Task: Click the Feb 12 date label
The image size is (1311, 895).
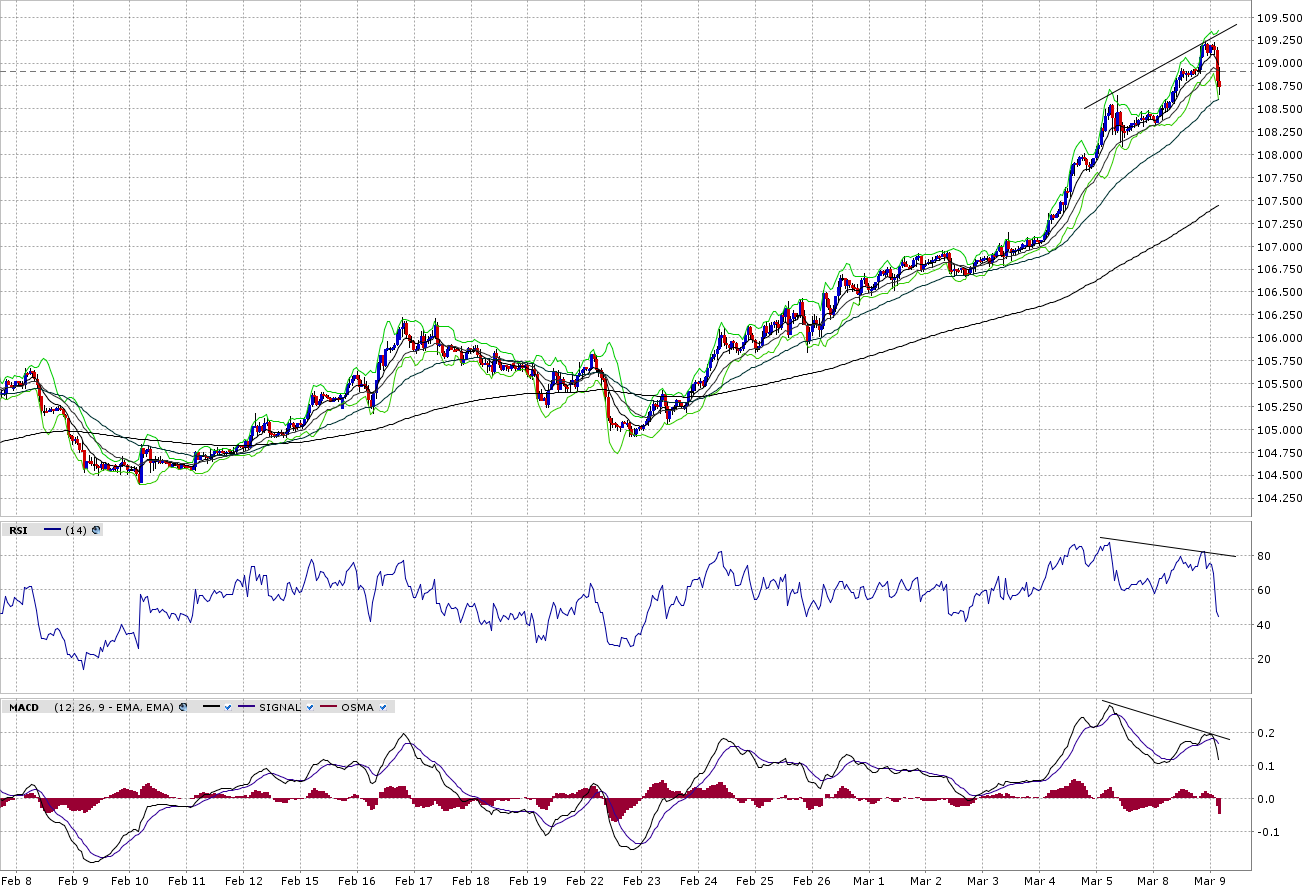Action: [244, 881]
